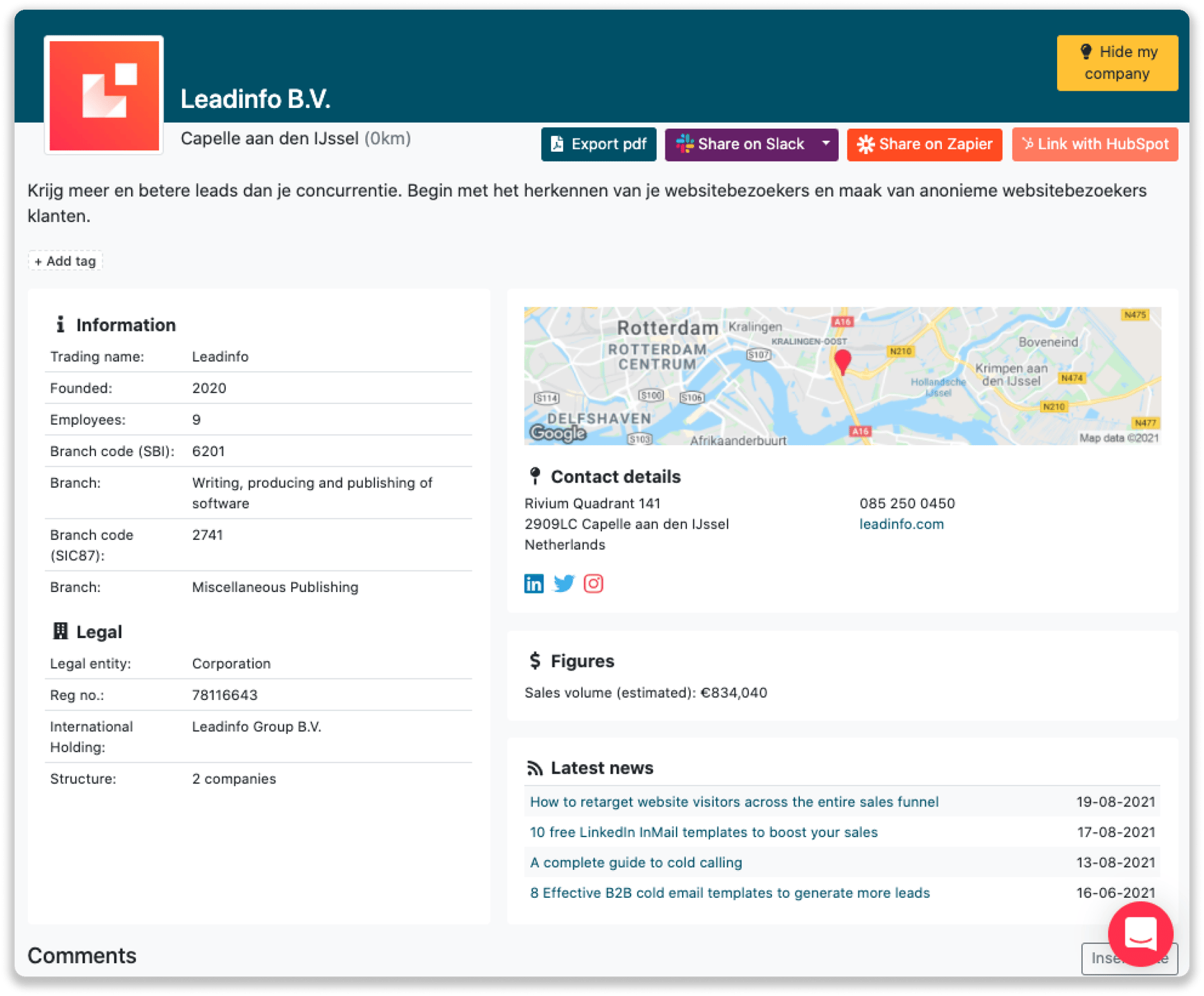Link this company with HubSpot

pyautogui.click(x=1095, y=144)
